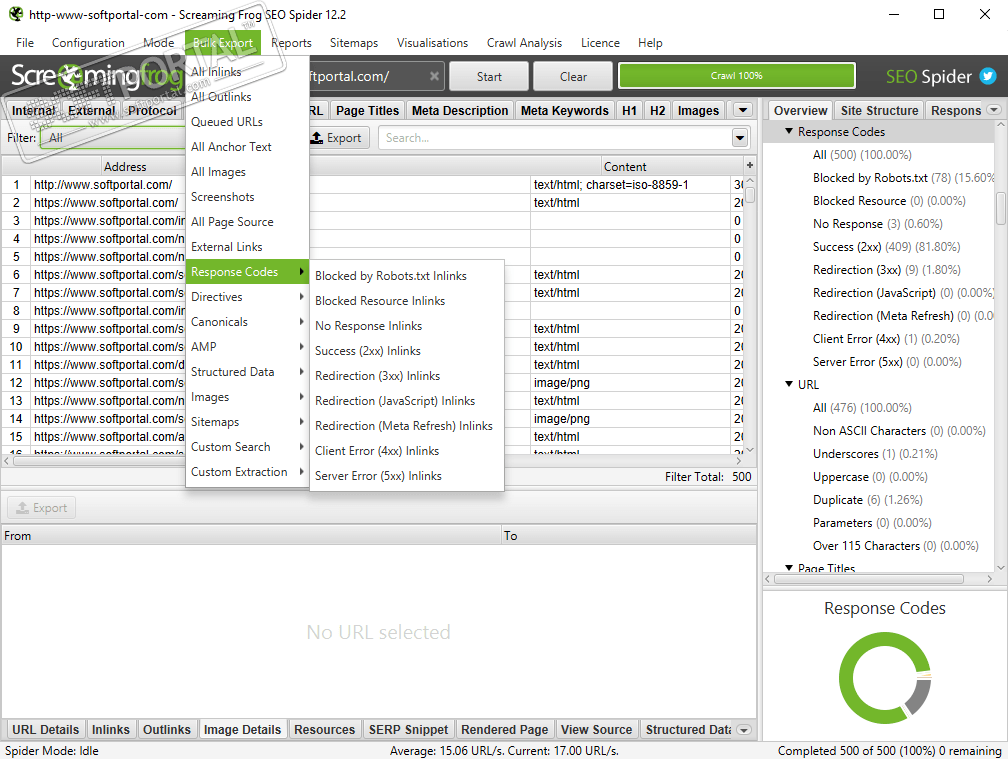This screenshot has height=759, width=1008.
Task: Choose All Outlinks from Bulk Export menu
Action: pyautogui.click(x=246, y=97)
